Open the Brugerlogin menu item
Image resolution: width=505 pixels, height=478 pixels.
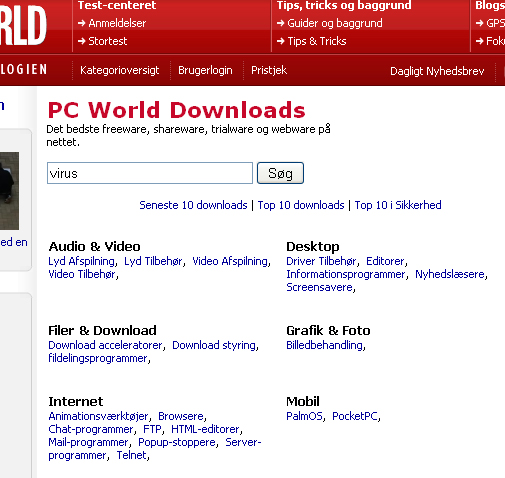[x=205, y=70]
